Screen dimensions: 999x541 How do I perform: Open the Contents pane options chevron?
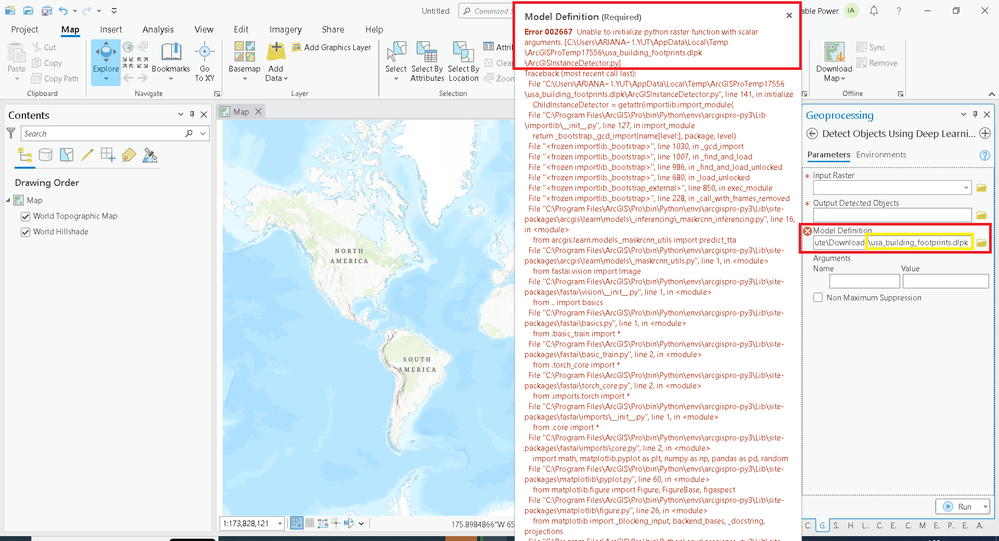180,114
